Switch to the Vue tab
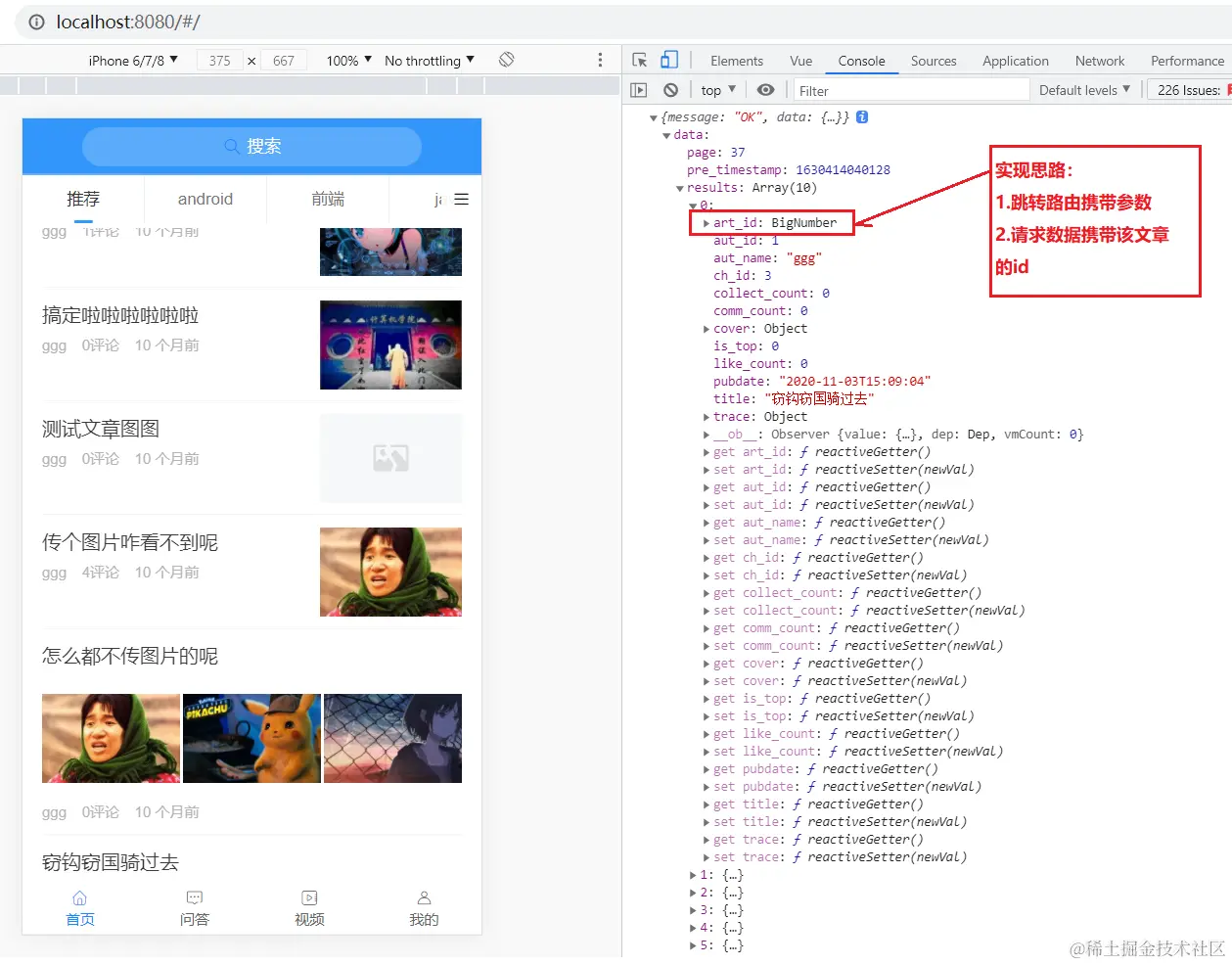This screenshot has width=1232, height=965. coord(800,61)
